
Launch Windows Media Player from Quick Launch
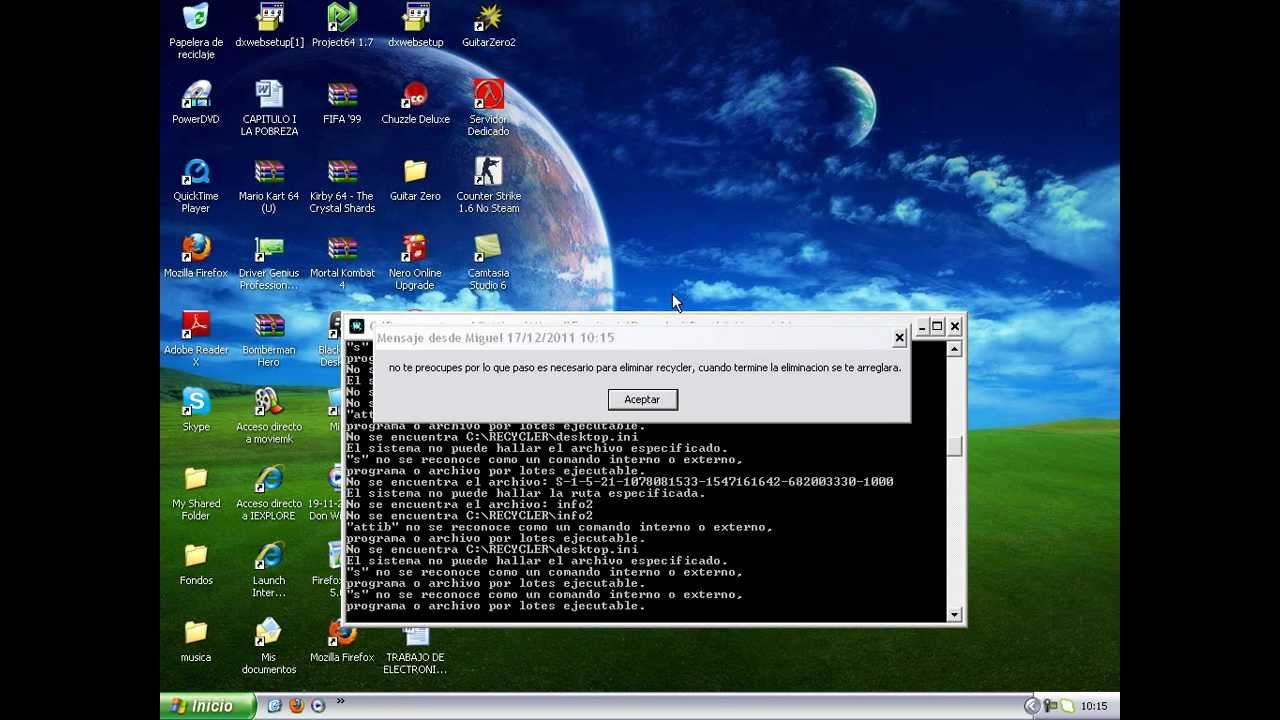click(x=318, y=706)
